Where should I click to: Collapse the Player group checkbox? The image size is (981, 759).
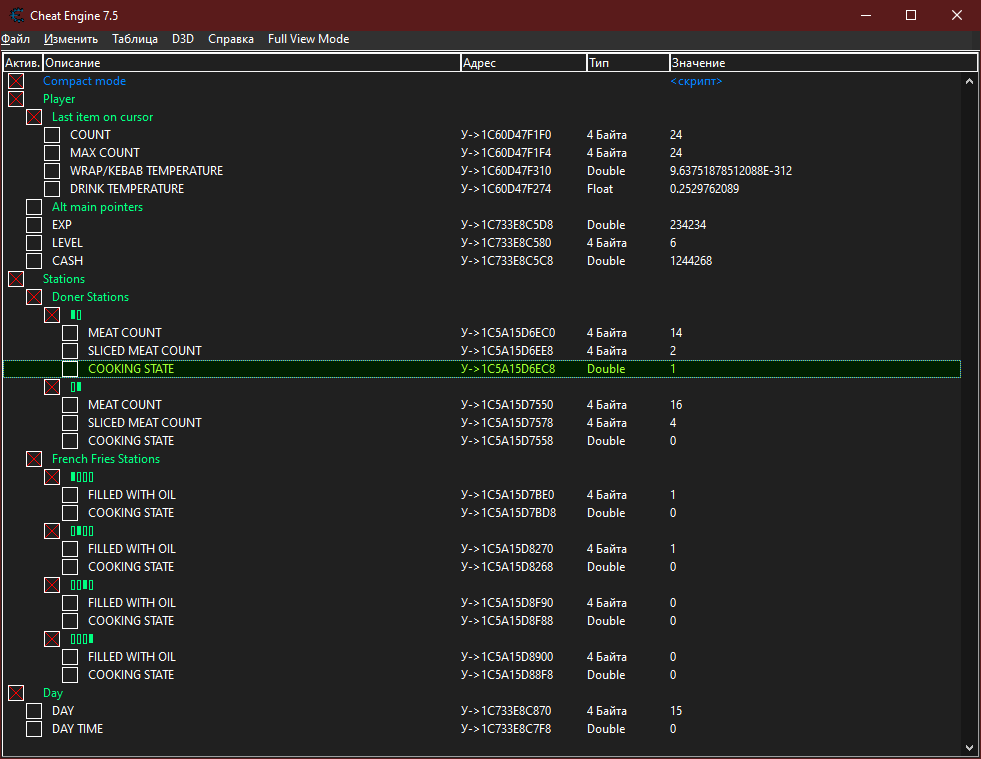[x=16, y=99]
